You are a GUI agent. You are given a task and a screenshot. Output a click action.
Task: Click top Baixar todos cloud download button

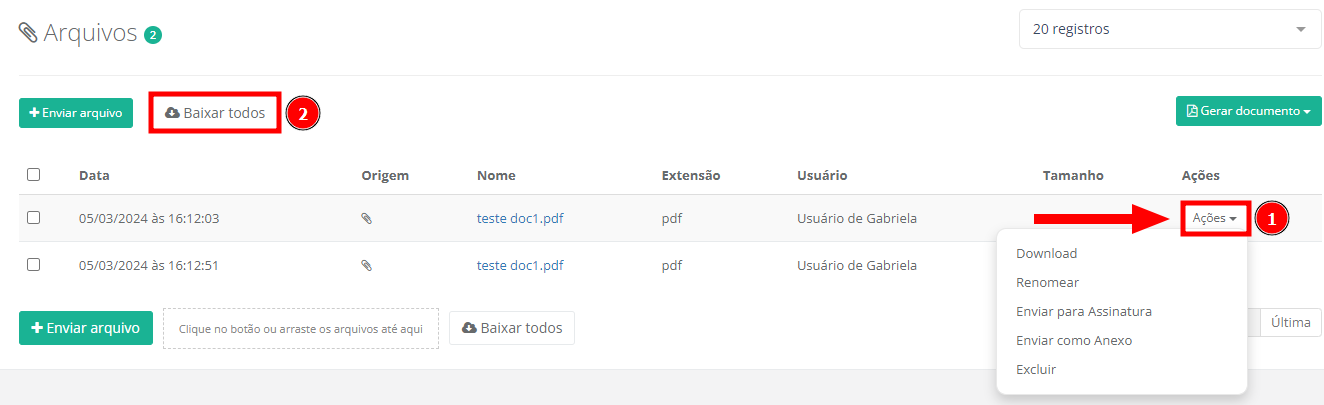tap(215, 113)
